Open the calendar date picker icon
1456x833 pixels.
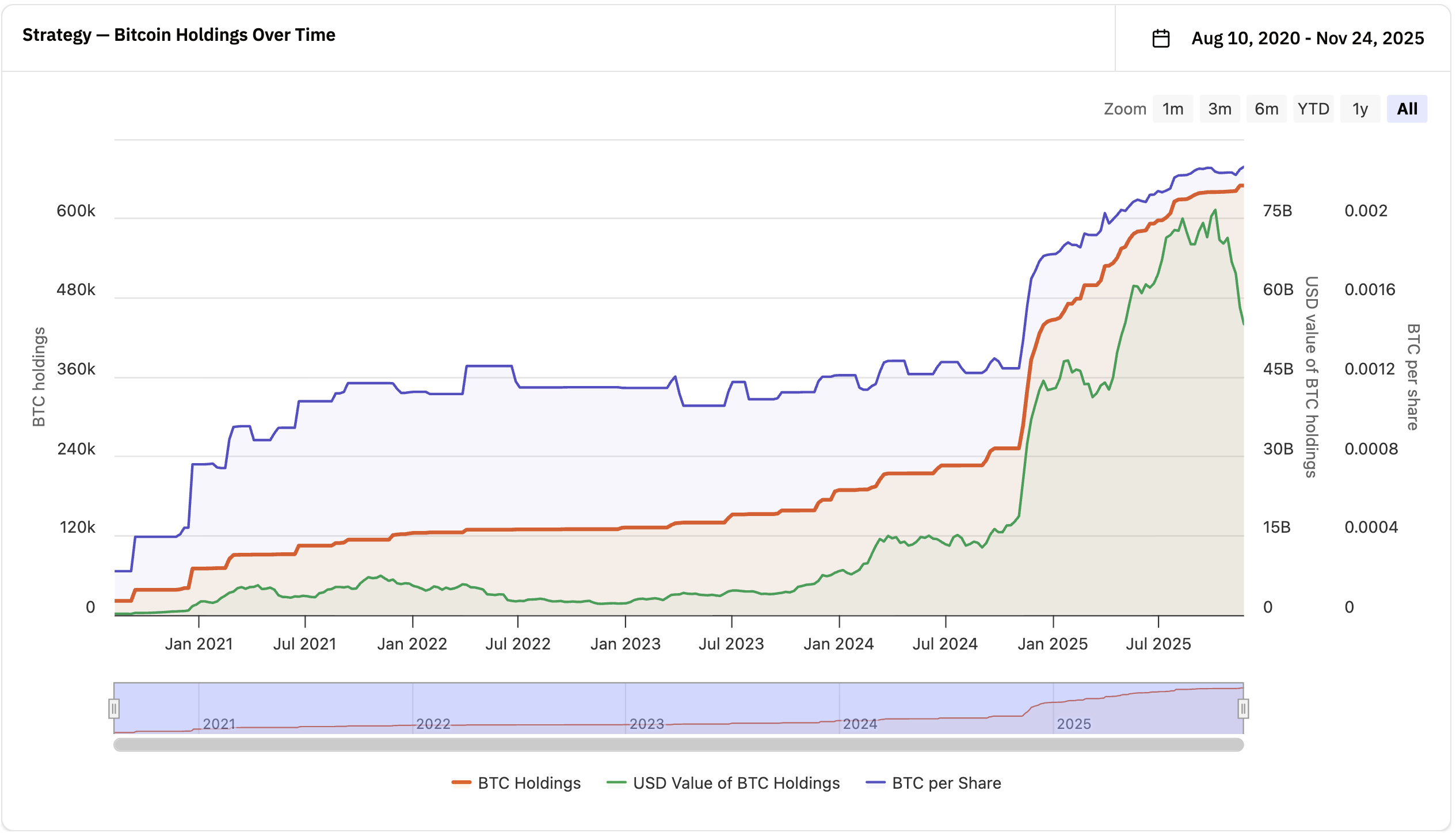[x=1161, y=38]
